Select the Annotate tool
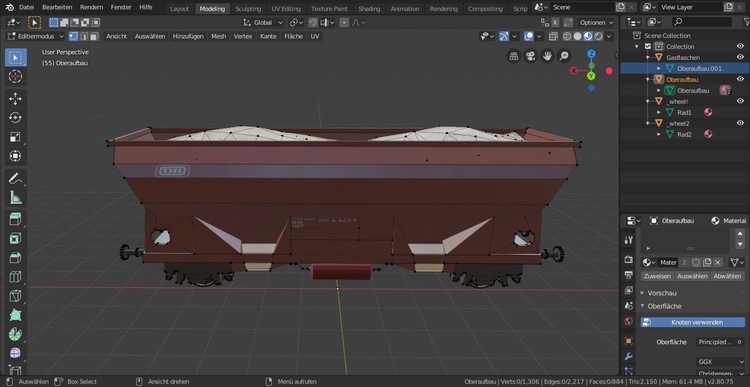This screenshot has height=387, width=750. (x=16, y=179)
